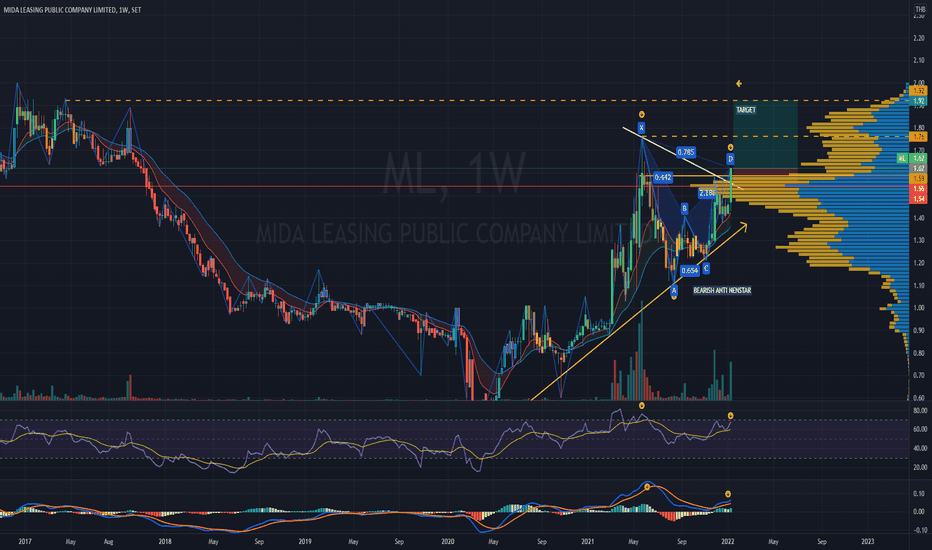The height and width of the screenshot is (550, 932).
Task: Open the THB currency selector
Action: [x=920, y=10]
